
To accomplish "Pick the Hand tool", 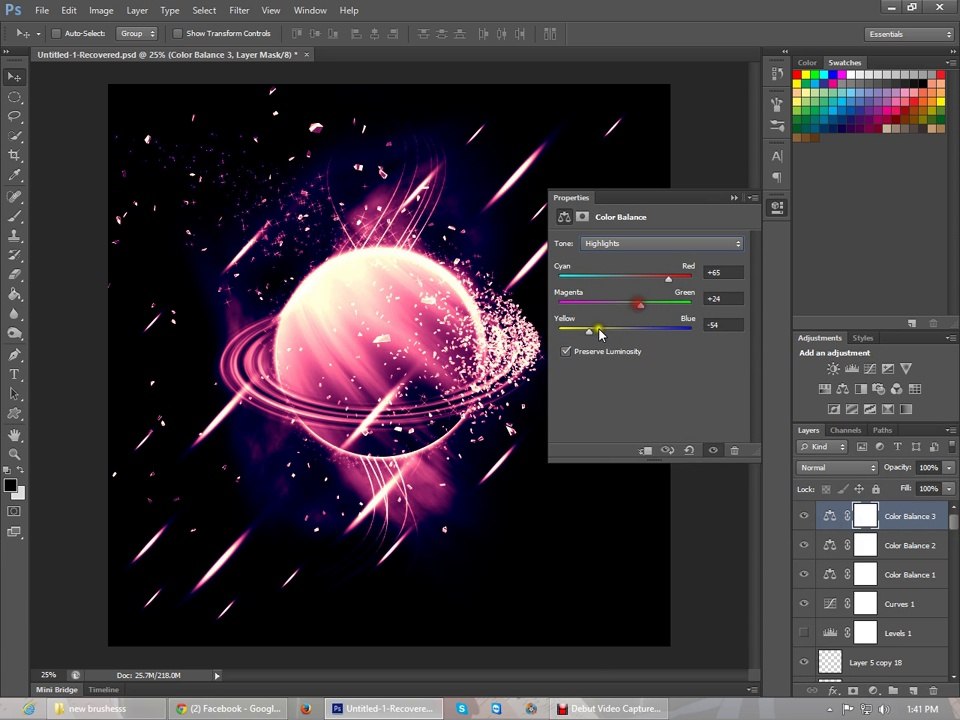I will tap(14, 435).
